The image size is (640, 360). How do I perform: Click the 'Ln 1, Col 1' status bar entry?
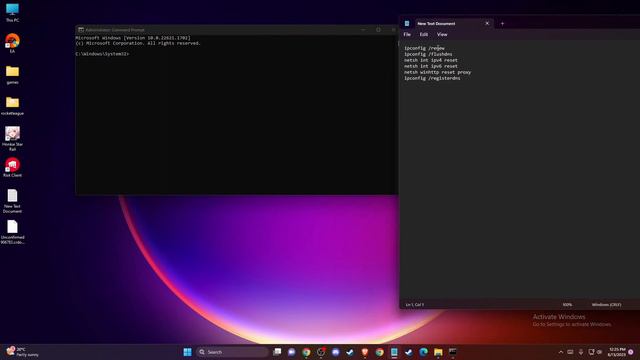point(415,304)
